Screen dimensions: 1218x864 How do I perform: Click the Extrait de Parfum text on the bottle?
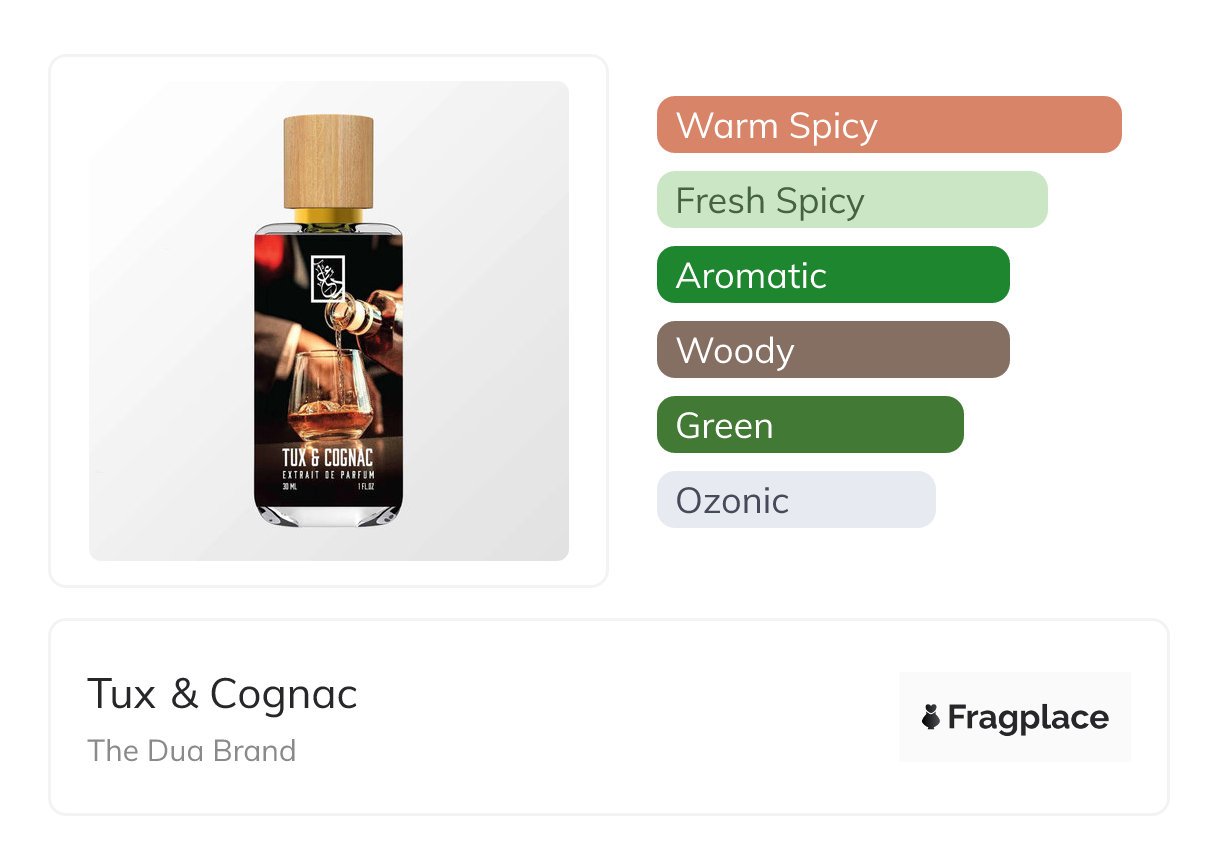[328, 474]
